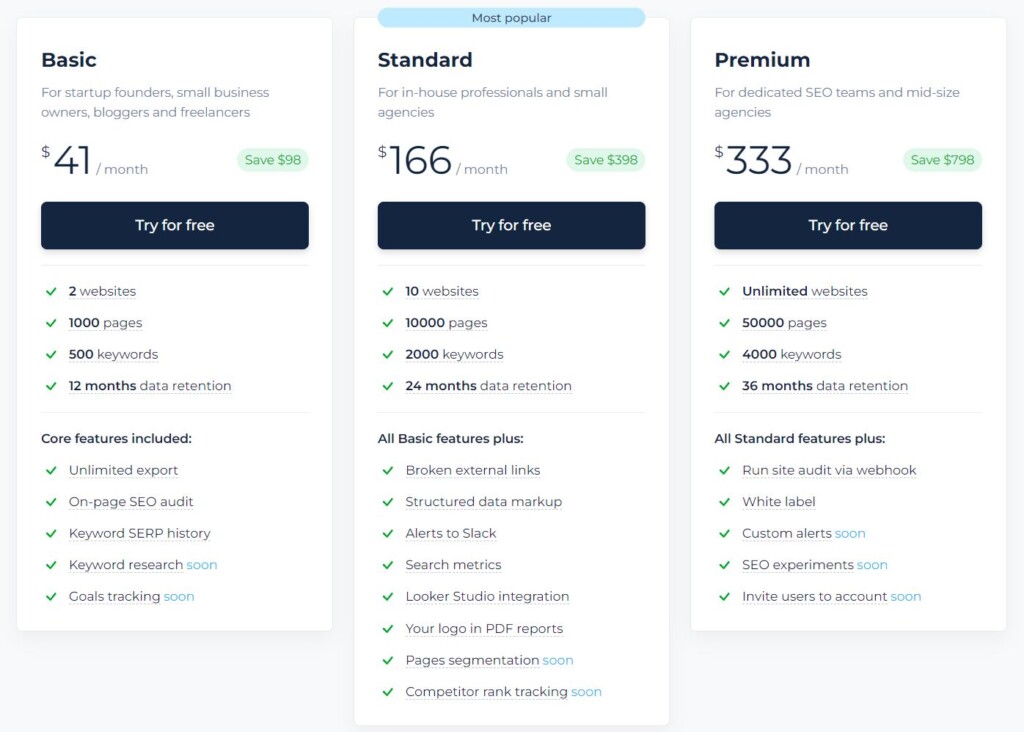Click the Save $98 badge

272,160
